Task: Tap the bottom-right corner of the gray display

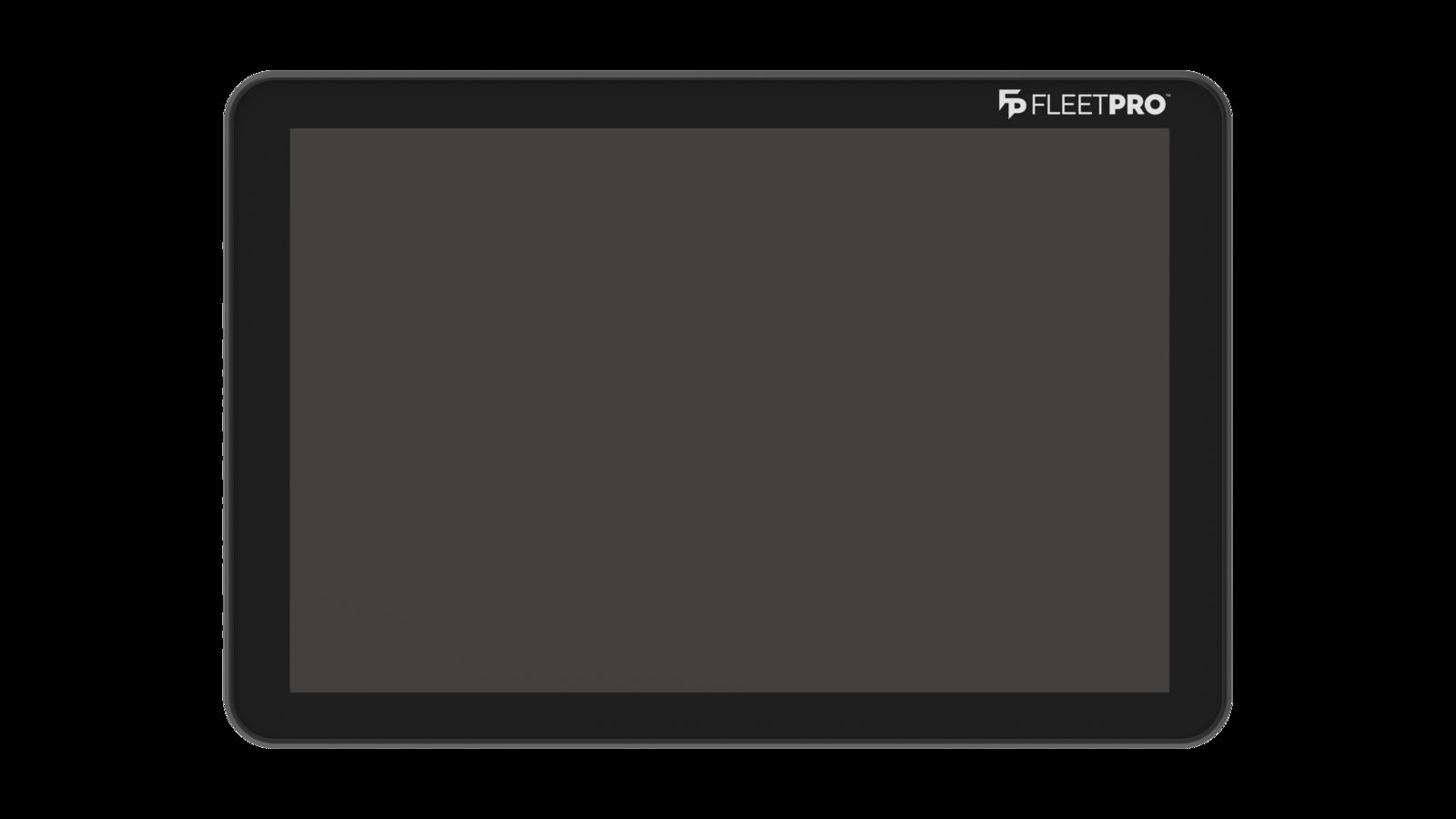Action: (x=1167, y=690)
